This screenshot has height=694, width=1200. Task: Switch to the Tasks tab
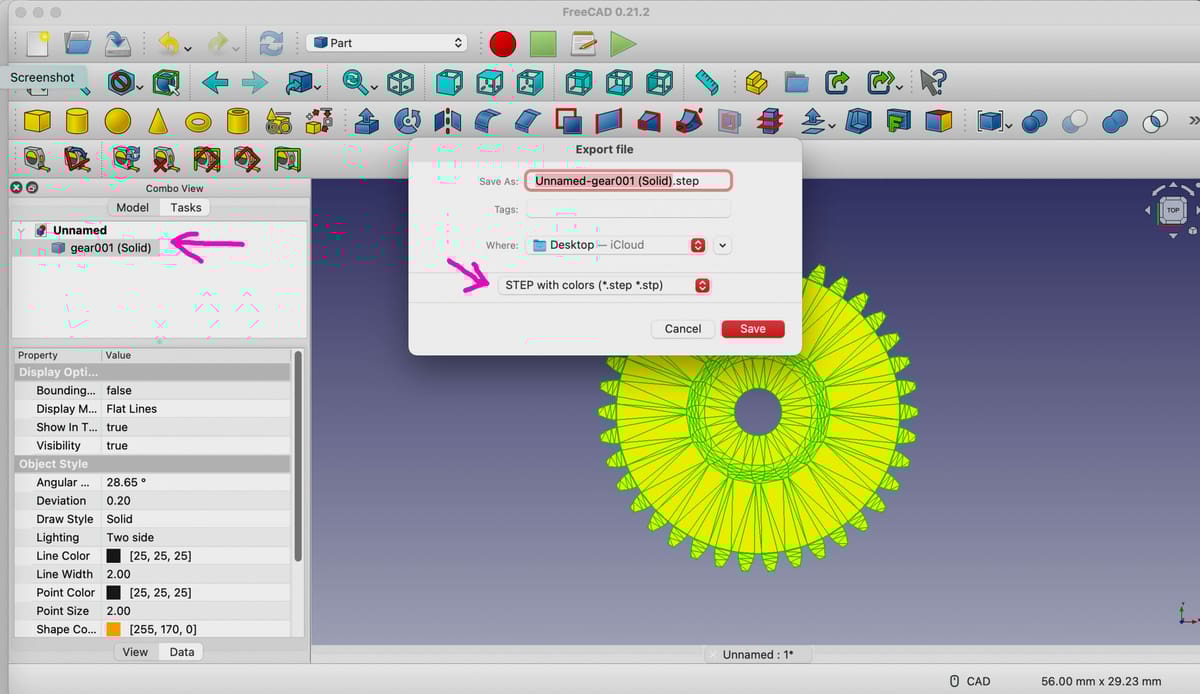tap(185, 207)
